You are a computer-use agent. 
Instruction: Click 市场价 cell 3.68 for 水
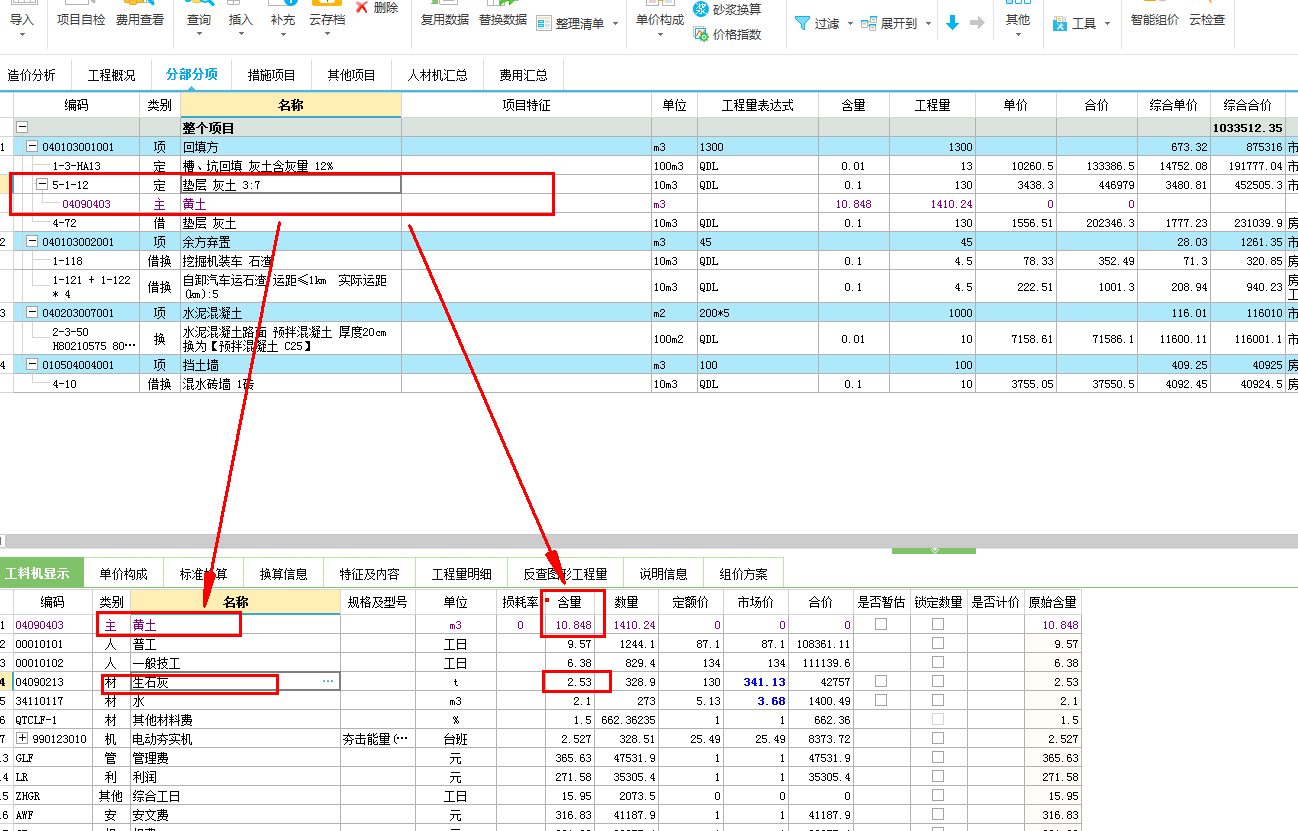(758, 700)
